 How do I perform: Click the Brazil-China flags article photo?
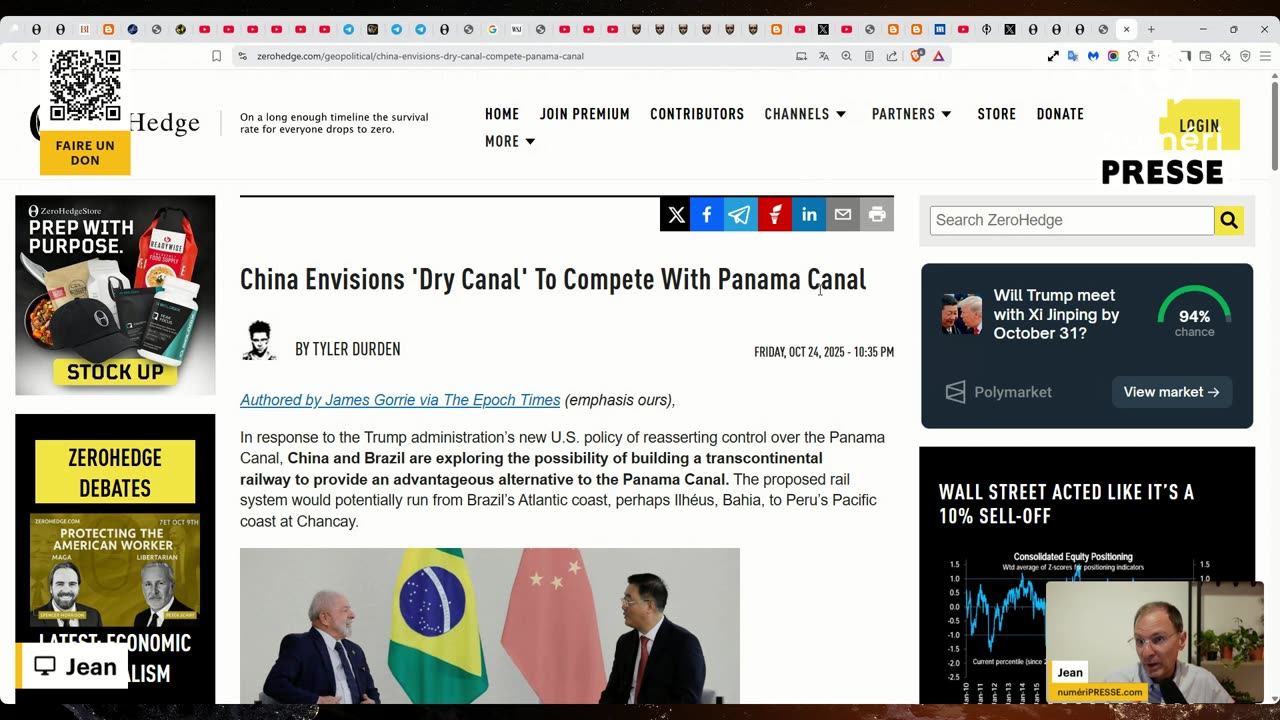pyautogui.click(x=490, y=626)
